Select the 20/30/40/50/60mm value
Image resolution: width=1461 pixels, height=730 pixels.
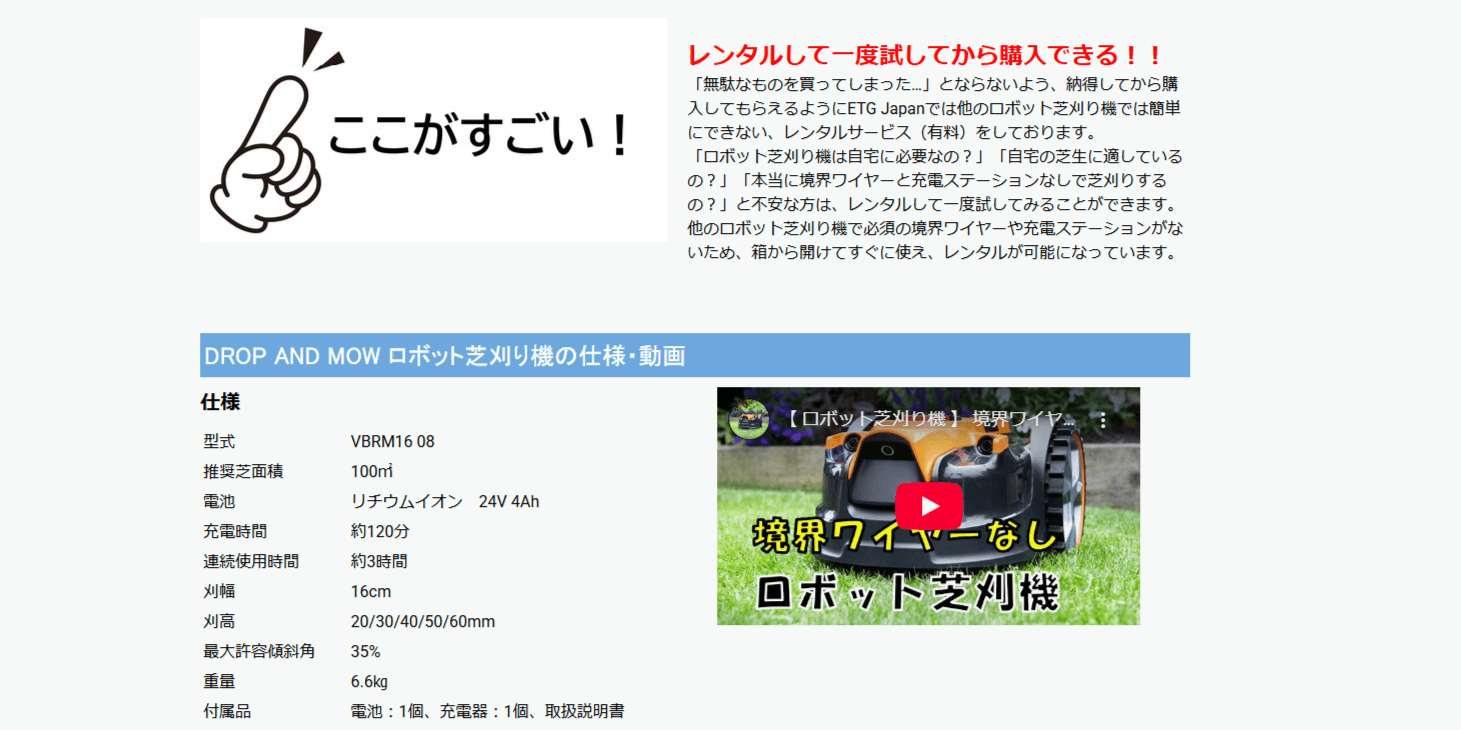423,621
